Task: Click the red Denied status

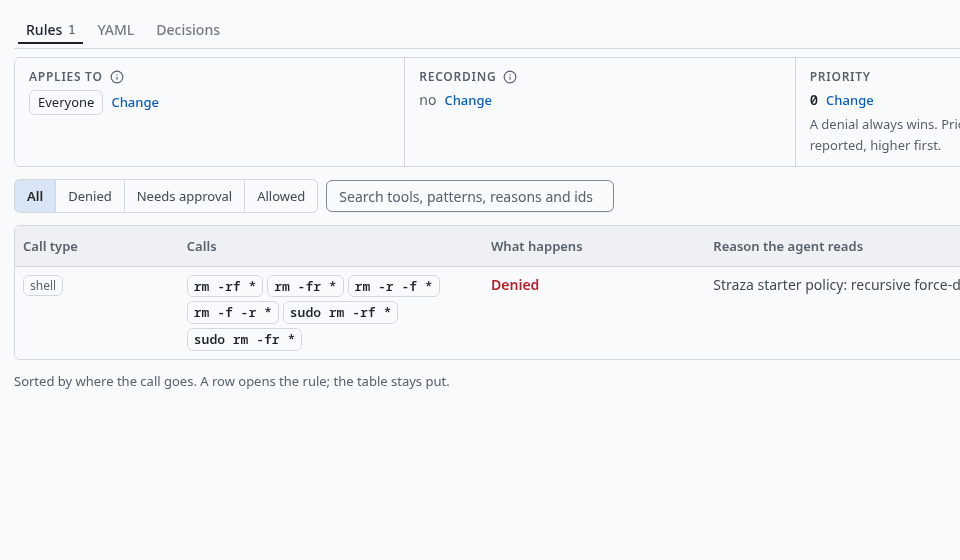Action: tap(515, 285)
